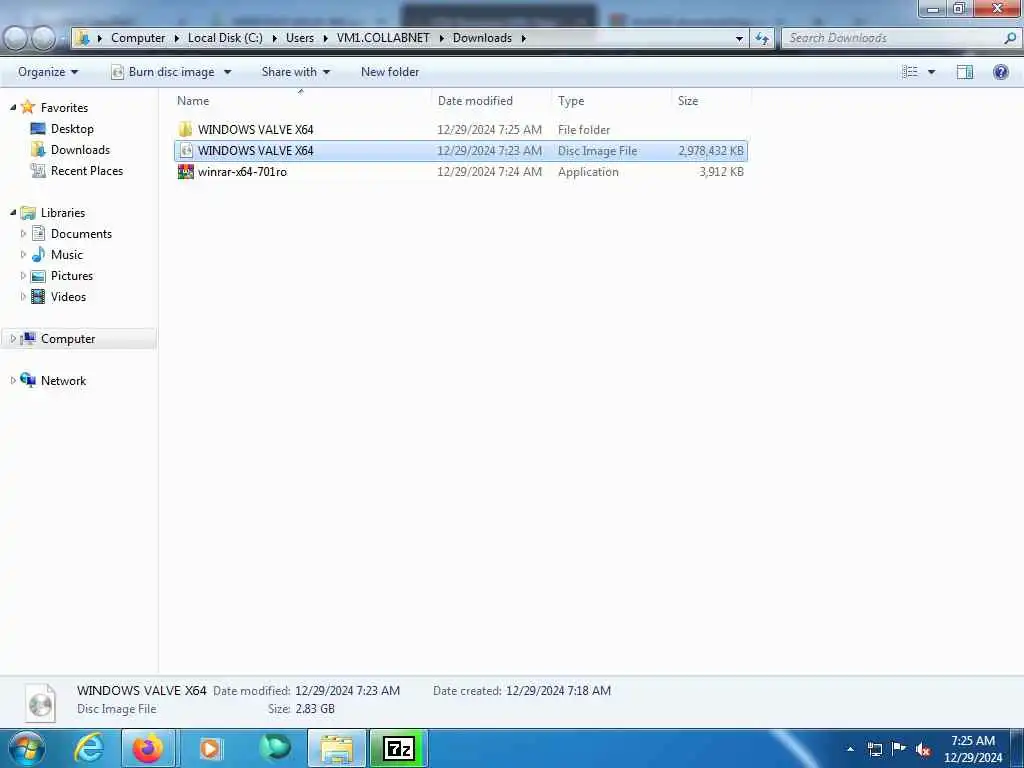The width and height of the screenshot is (1024, 768).
Task: Click in the Search Downloads box
Action: (892, 38)
